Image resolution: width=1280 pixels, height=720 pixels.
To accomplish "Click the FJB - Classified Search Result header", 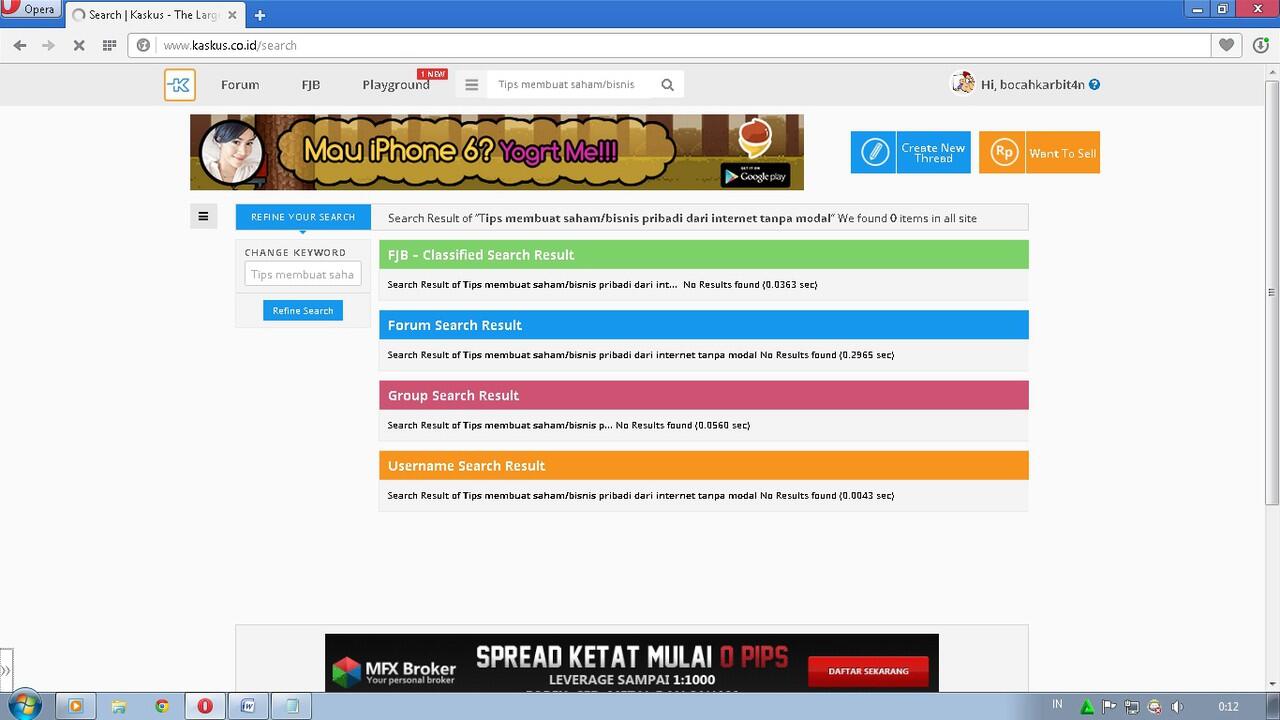I will pyautogui.click(x=703, y=255).
